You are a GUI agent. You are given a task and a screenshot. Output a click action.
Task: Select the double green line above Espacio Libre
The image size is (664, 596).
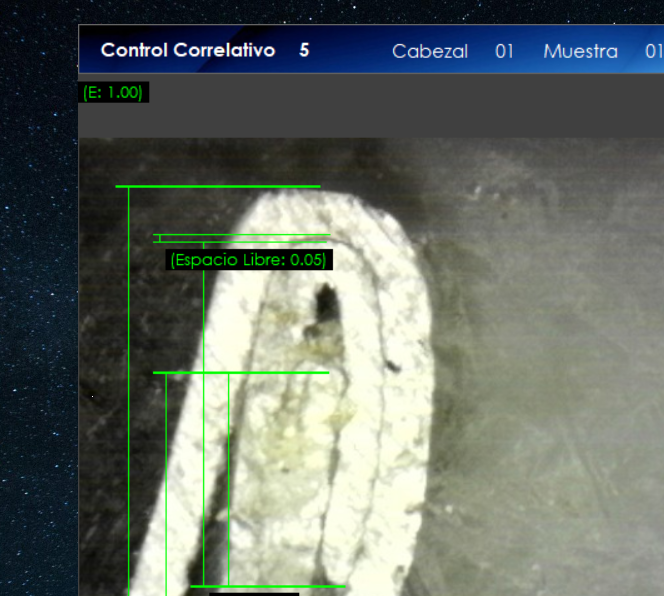(x=240, y=238)
